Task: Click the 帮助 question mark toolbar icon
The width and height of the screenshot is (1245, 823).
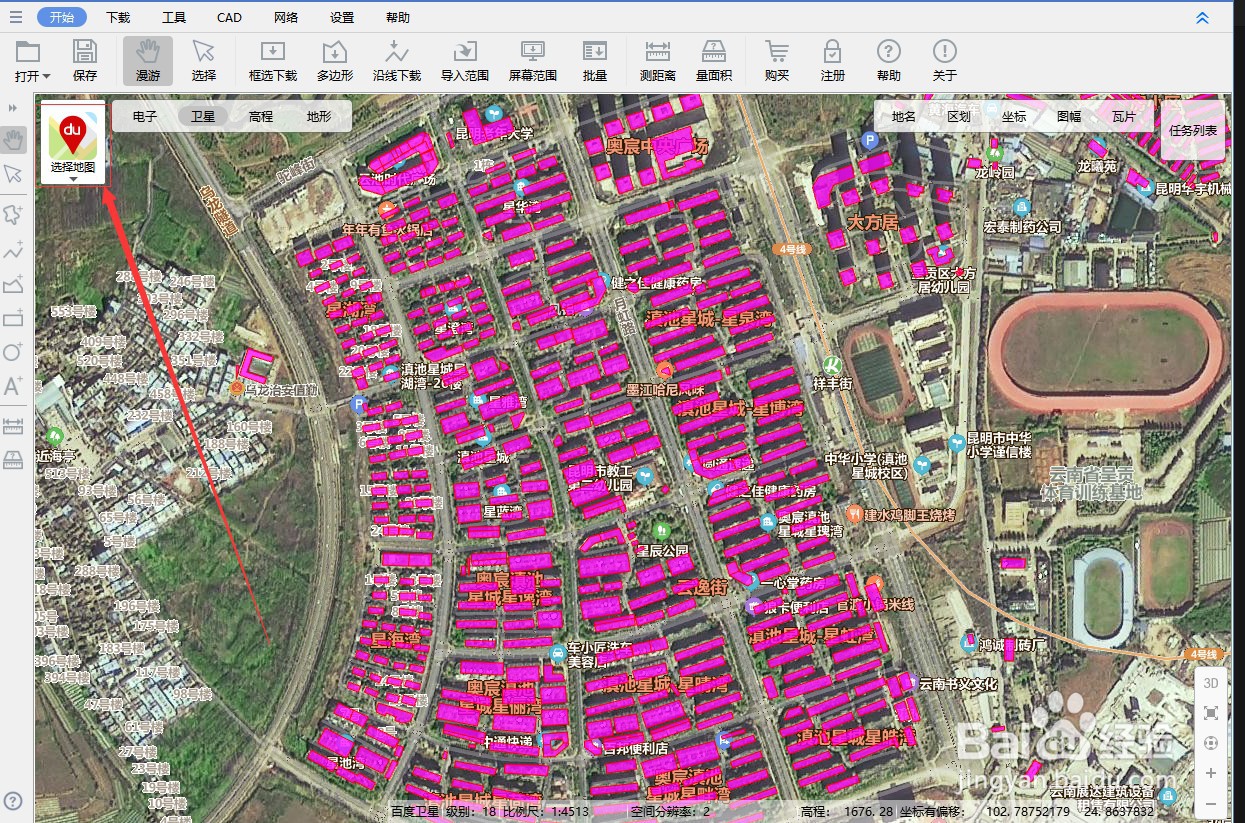Action: (x=889, y=61)
